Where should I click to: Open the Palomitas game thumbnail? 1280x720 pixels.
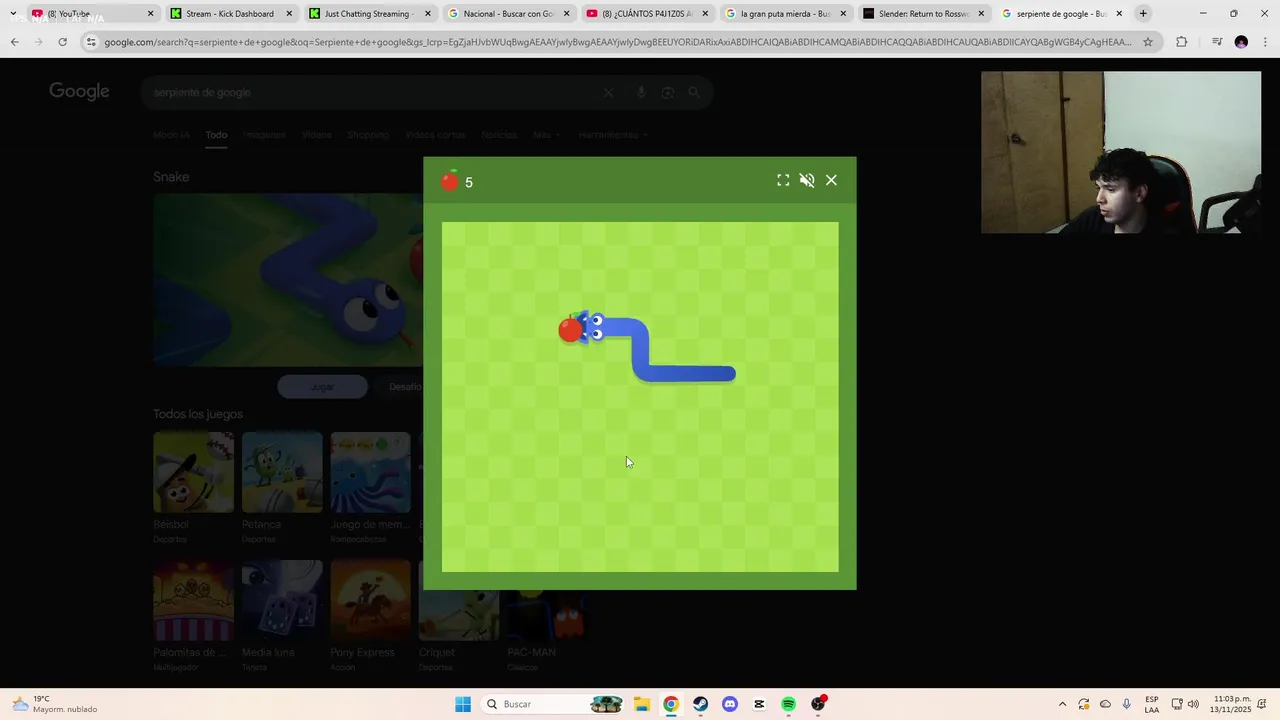tap(193, 600)
